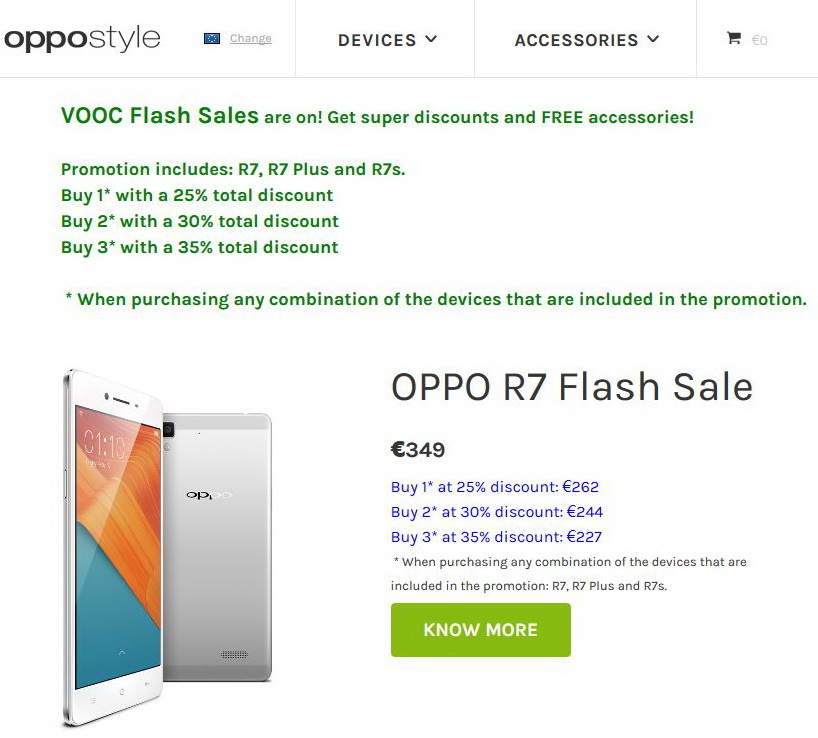Click the EU flag icon

[x=212, y=39]
